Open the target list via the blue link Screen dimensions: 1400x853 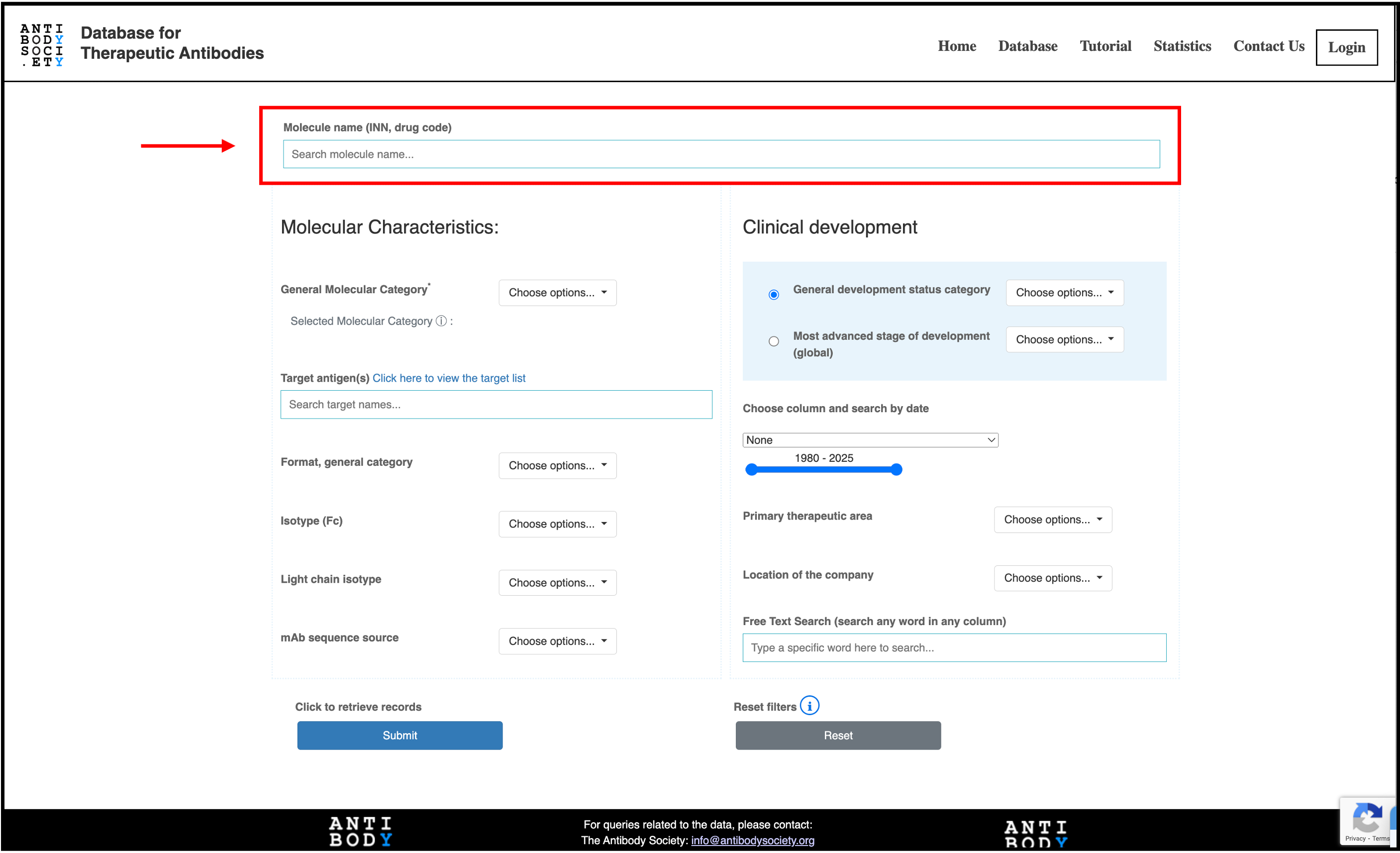(449, 378)
